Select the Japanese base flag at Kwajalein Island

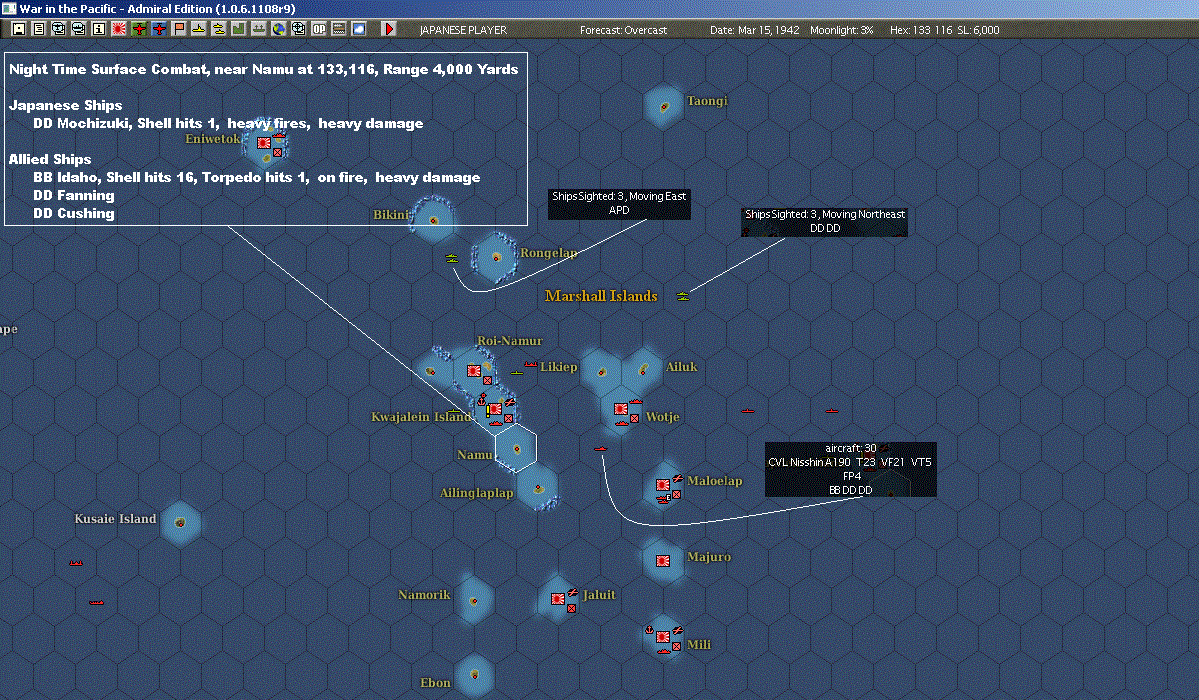pyautogui.click(x=495, y=410)
